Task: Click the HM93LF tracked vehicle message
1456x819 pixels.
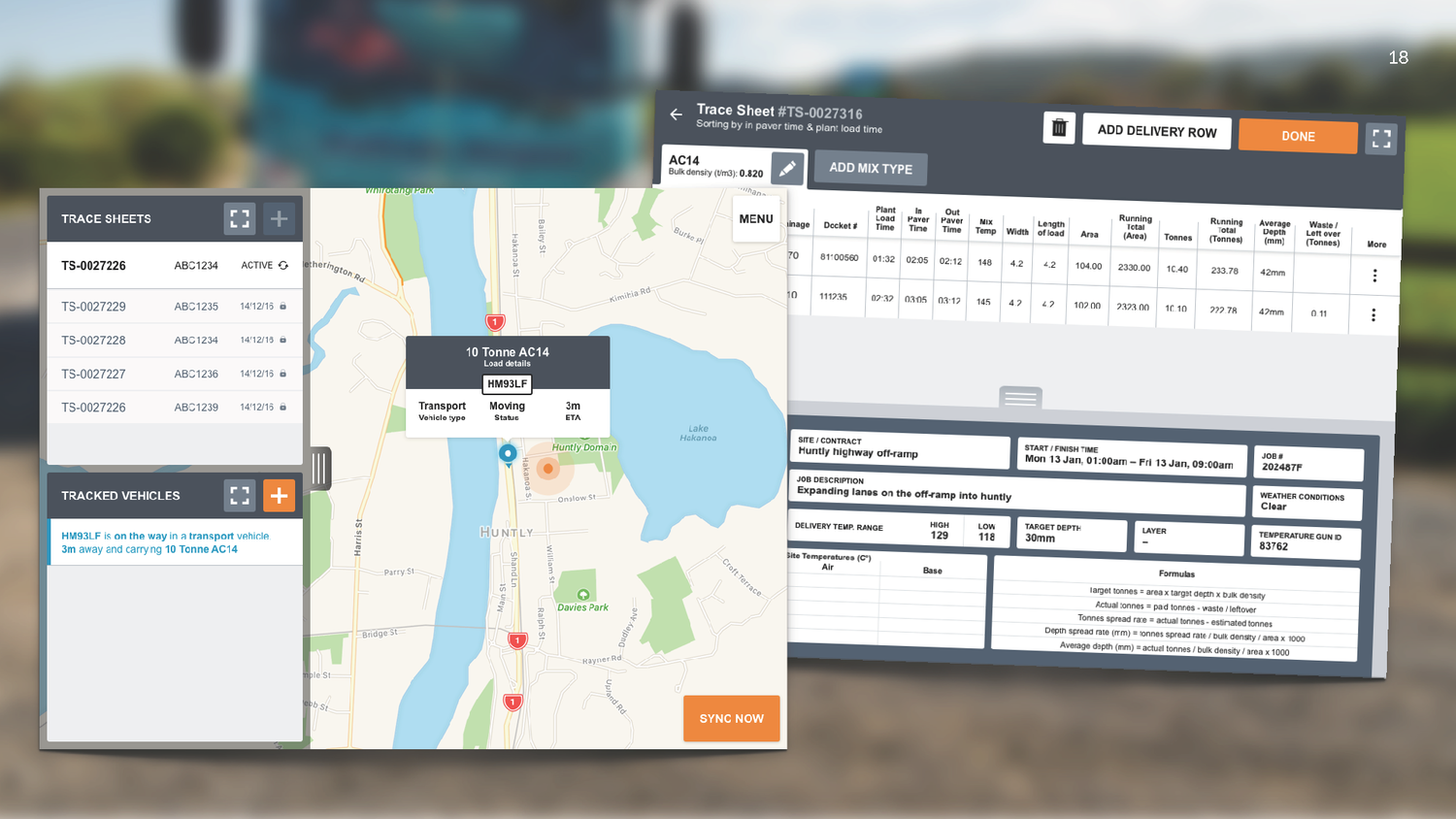Action: click(x=175, y=542)
